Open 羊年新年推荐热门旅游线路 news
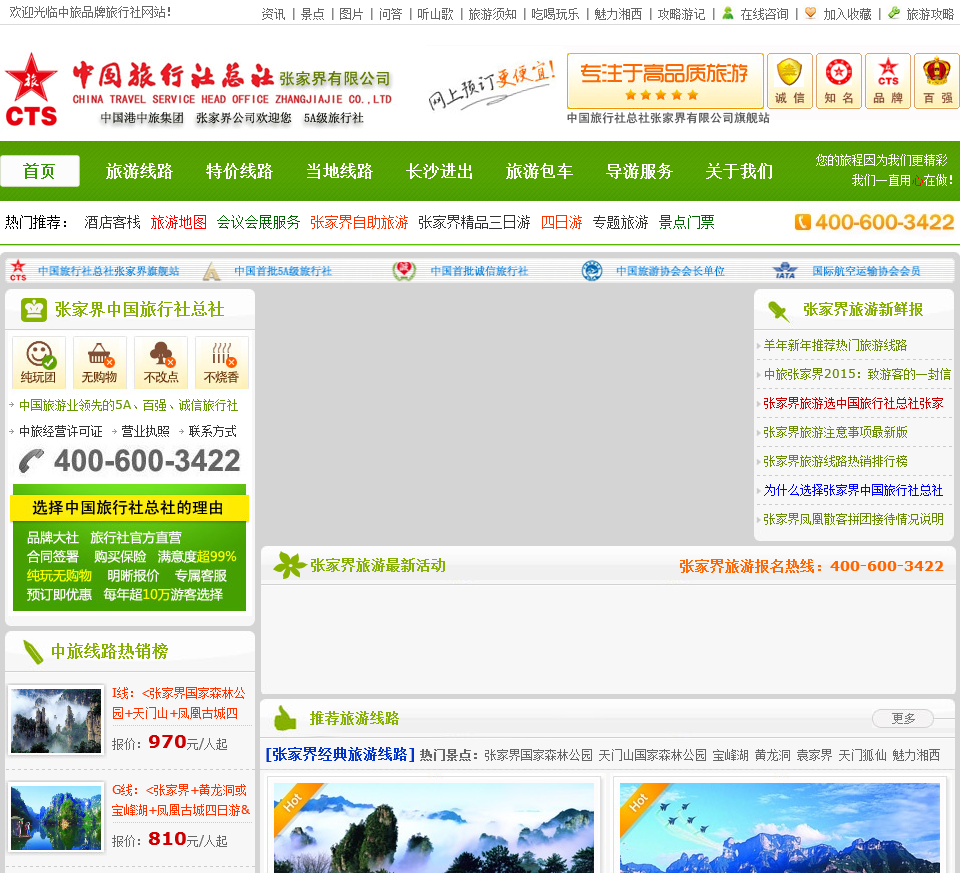This screenshot has height=873, width=960. [835, 345]
